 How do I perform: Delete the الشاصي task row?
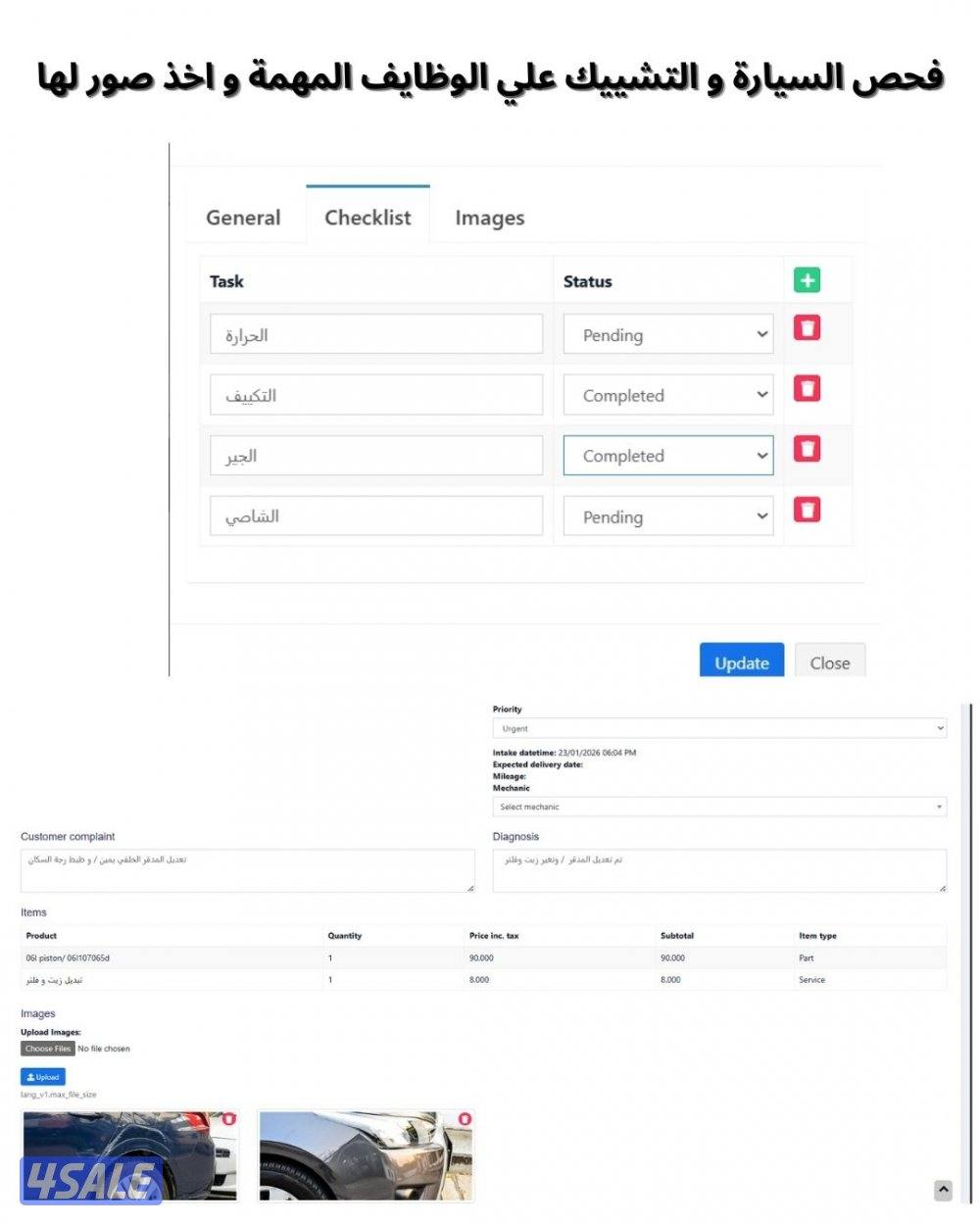click(x=807, y=511)
